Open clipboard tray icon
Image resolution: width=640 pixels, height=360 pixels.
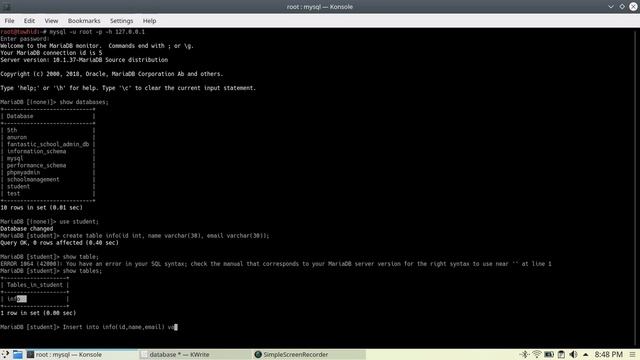[561, 354]
